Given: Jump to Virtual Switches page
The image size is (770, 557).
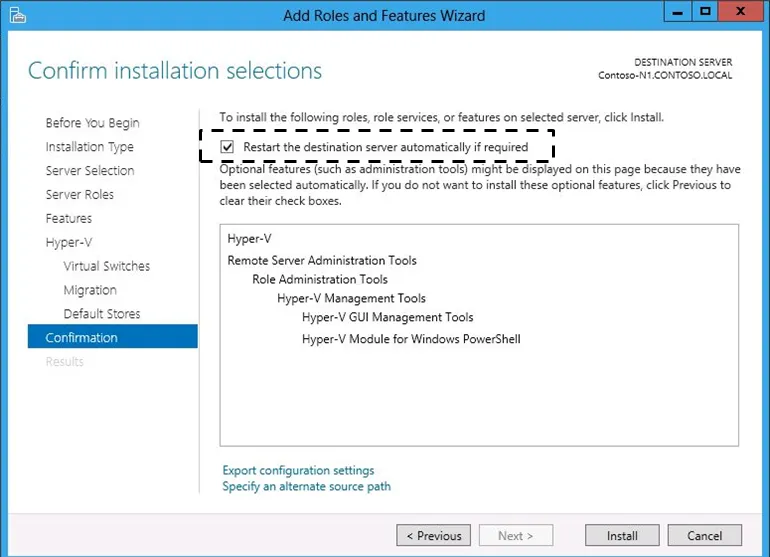Looking at the screenshot, I should (x=107, y=266).
